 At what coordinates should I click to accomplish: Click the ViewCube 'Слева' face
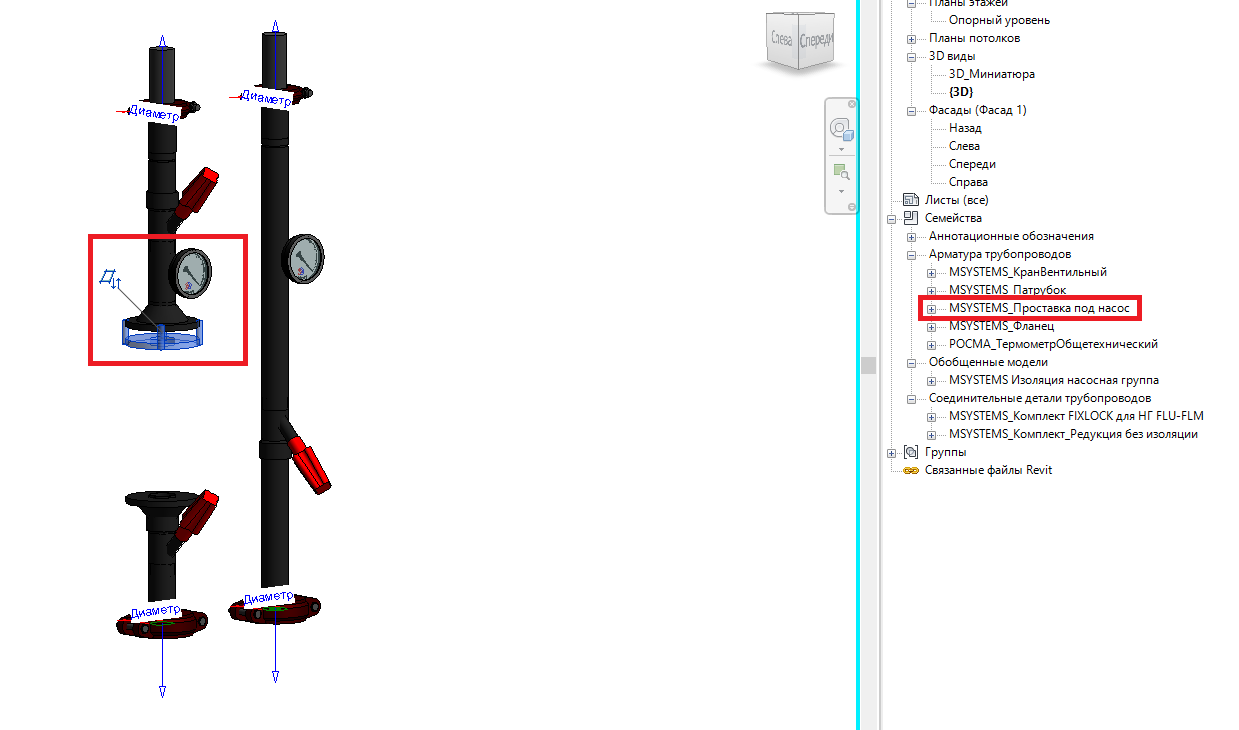tap(781, 40)
